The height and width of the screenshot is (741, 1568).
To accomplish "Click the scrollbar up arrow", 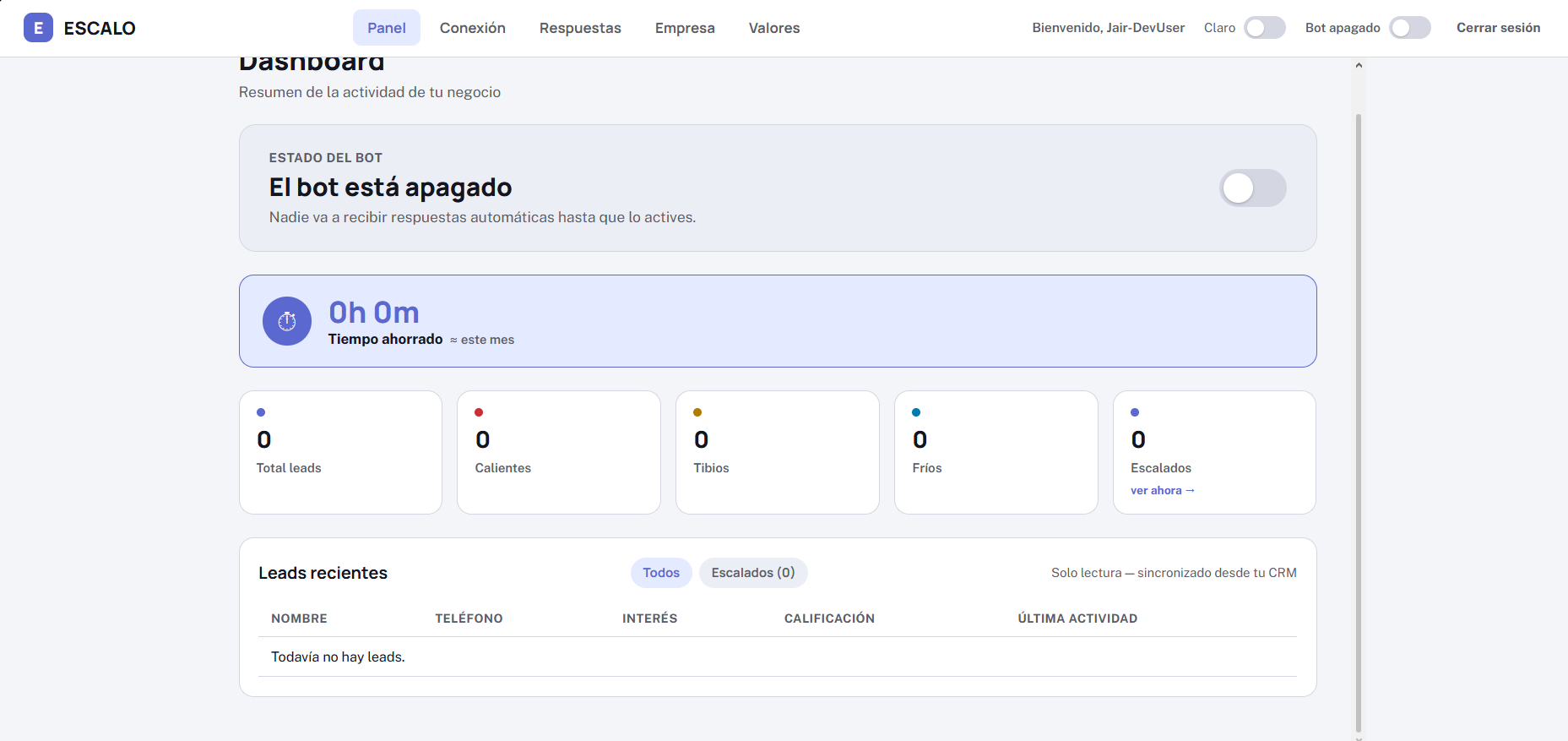I will (1359, 65).
